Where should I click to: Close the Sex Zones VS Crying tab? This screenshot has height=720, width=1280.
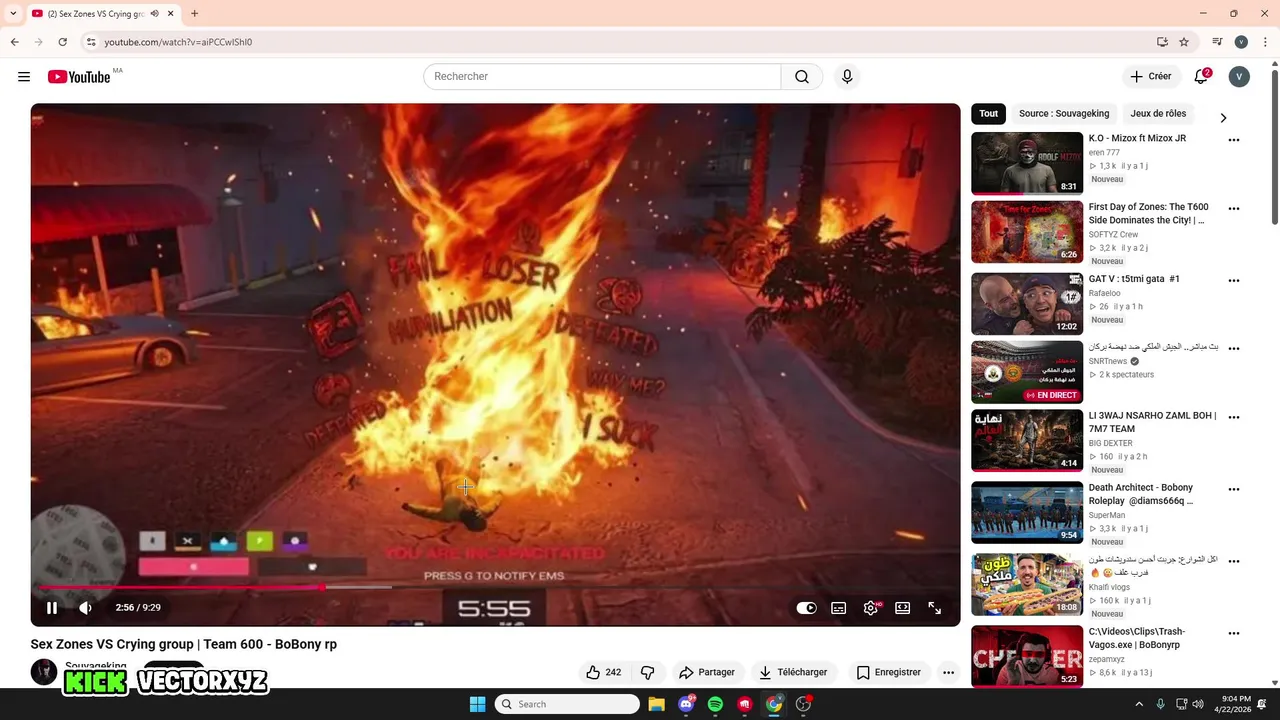click(171, 14)
